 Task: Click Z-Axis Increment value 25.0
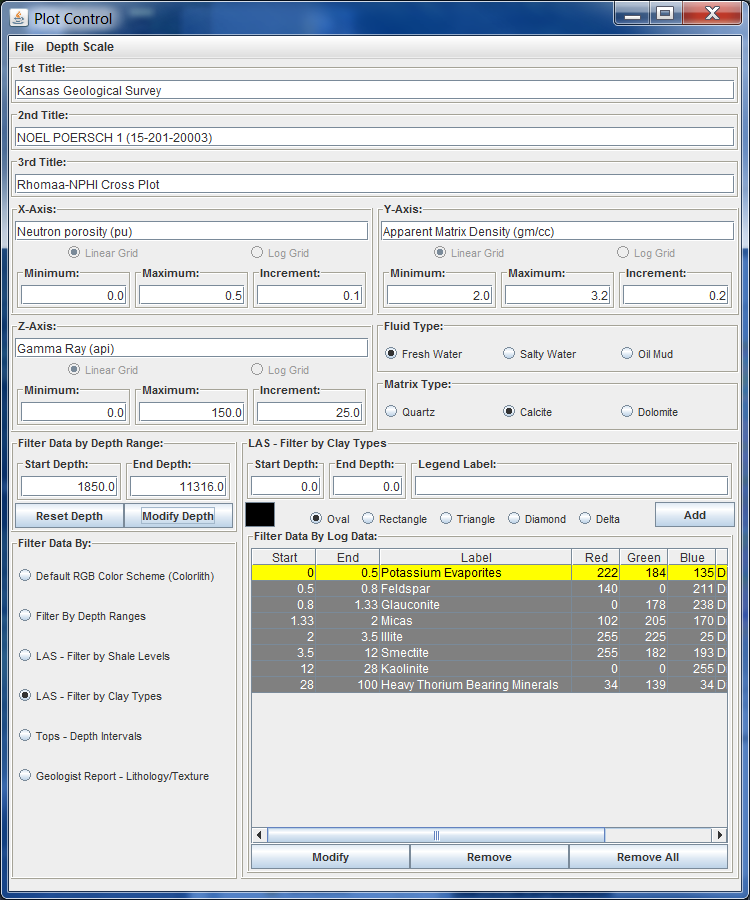point(309,412)
